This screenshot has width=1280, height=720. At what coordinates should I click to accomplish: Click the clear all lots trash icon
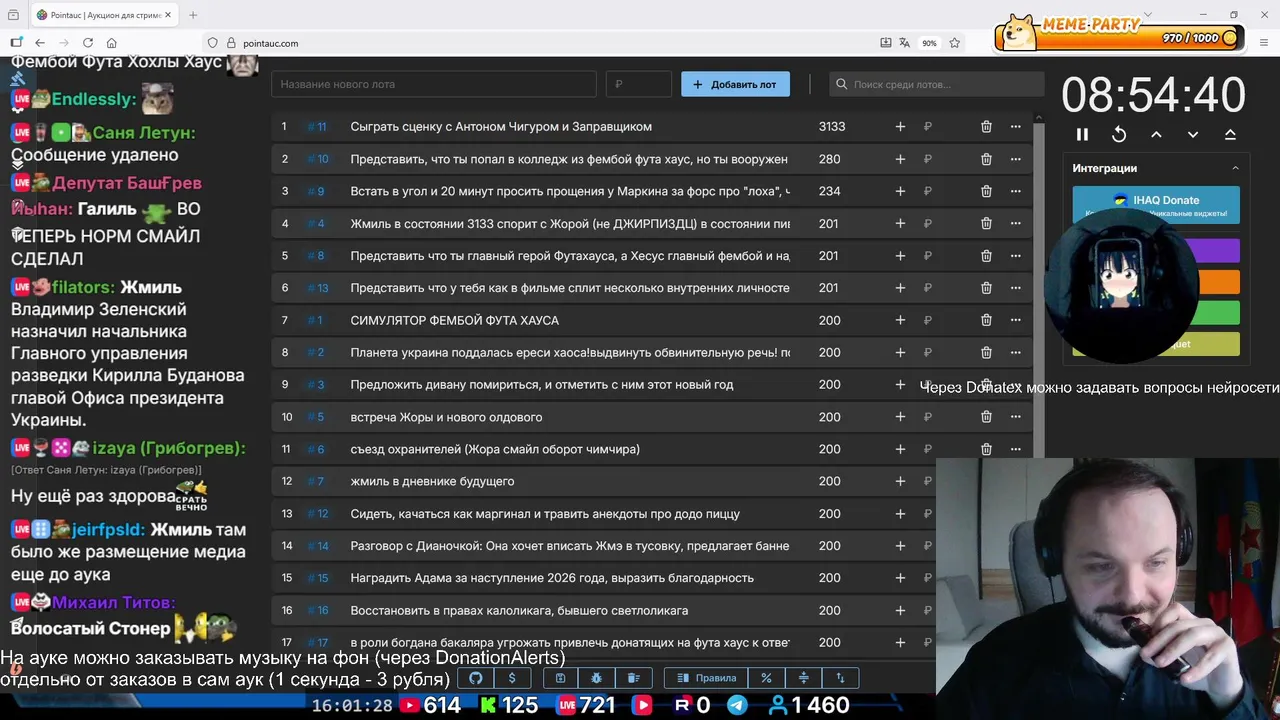pyautogui.click(x=633, y=678)
